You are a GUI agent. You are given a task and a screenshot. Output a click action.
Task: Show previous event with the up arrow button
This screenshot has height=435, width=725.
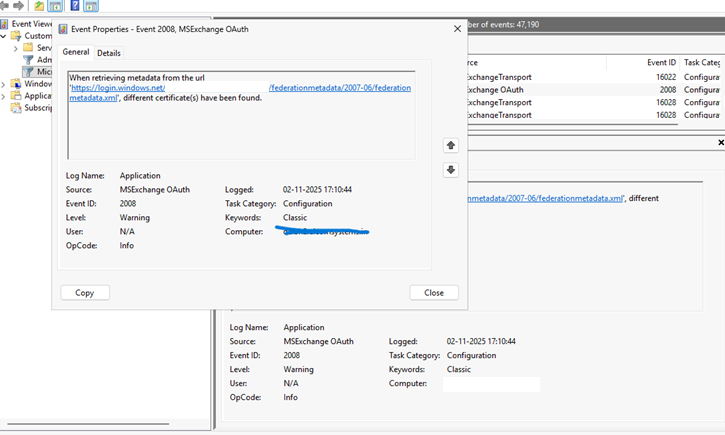tap(451, 145)
